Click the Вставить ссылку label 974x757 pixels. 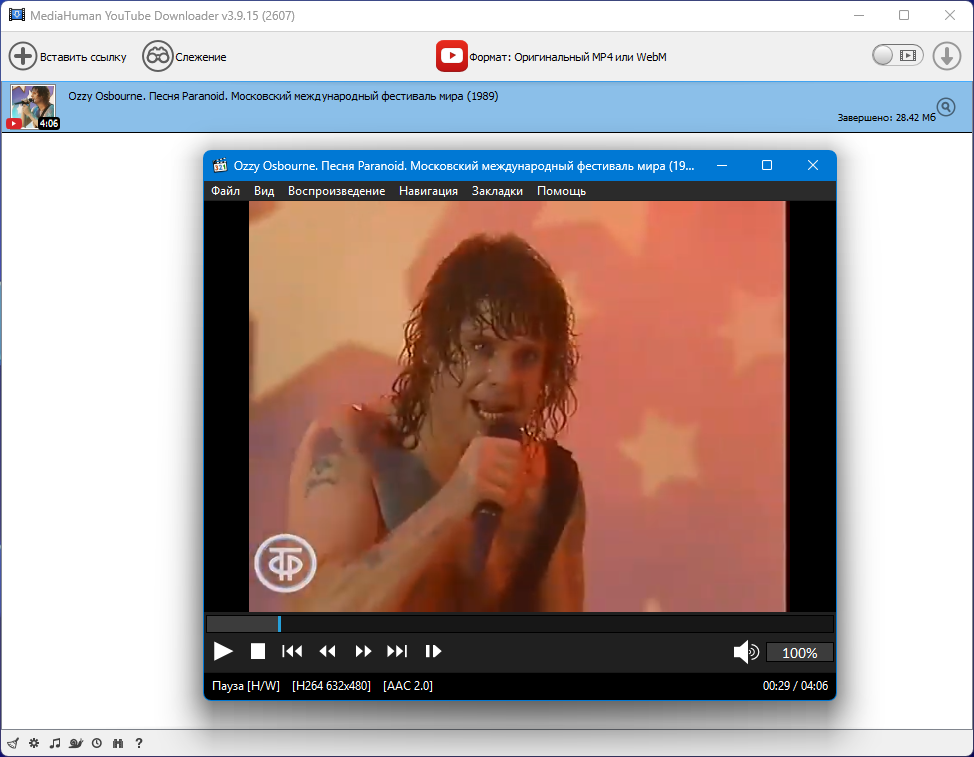[x=83, y=57]
